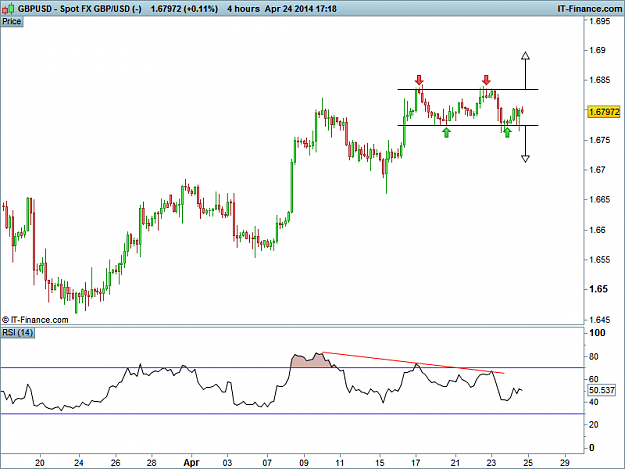Image resolution: width=625 pixels, height=469 pixels.
Task: Click the shaded overbought RSI area above 70
Action: pyautogui.click(x=310, y=362)
